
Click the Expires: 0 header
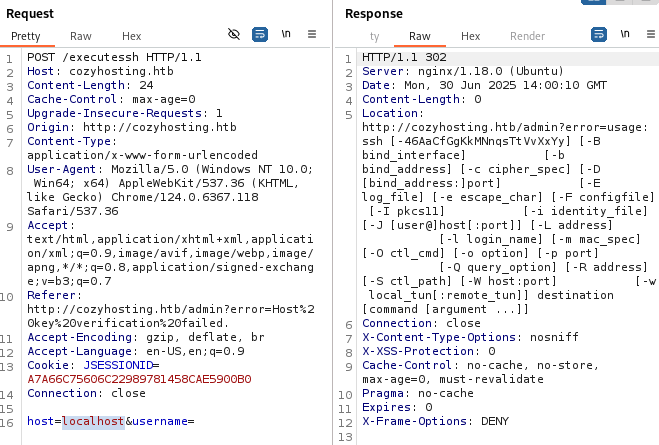click(x=397, y=407)
